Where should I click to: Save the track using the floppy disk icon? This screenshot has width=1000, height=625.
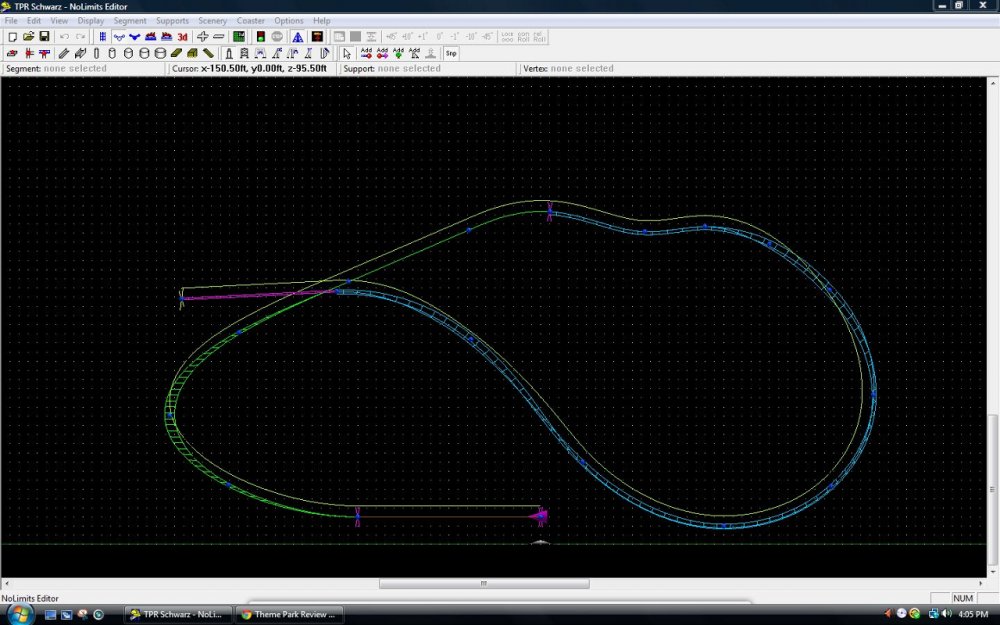(x=44, y=37)
